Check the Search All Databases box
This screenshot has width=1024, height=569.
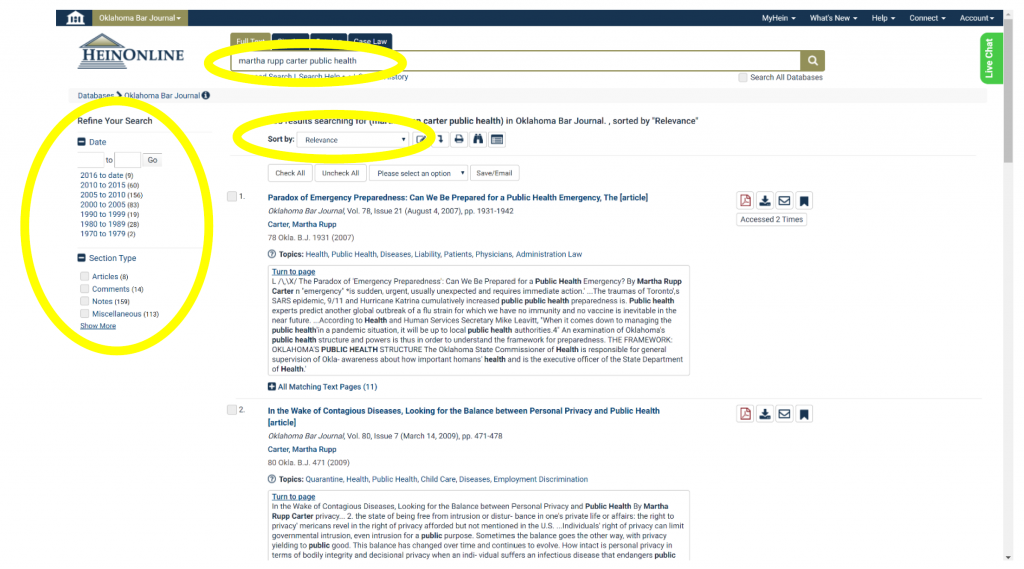tap(743, 77)
